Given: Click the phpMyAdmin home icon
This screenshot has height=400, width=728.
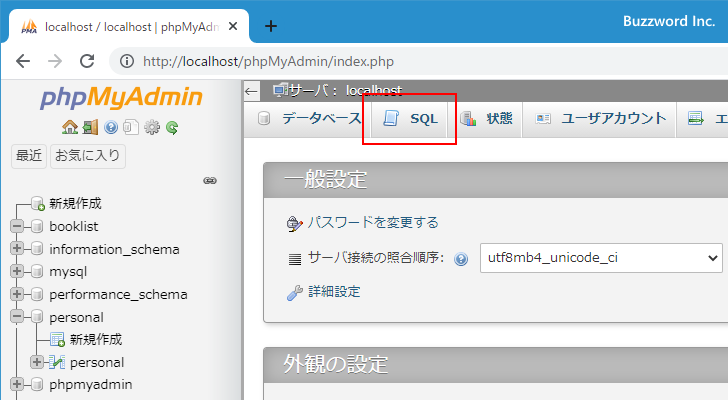Looking at the screenshot, I should pyautogui.click(x=70, y=127).
